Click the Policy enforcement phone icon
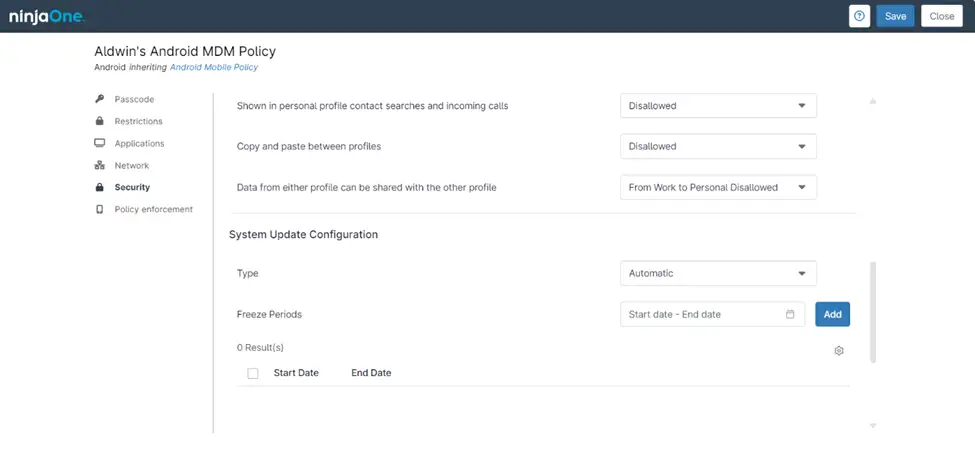 99,210
